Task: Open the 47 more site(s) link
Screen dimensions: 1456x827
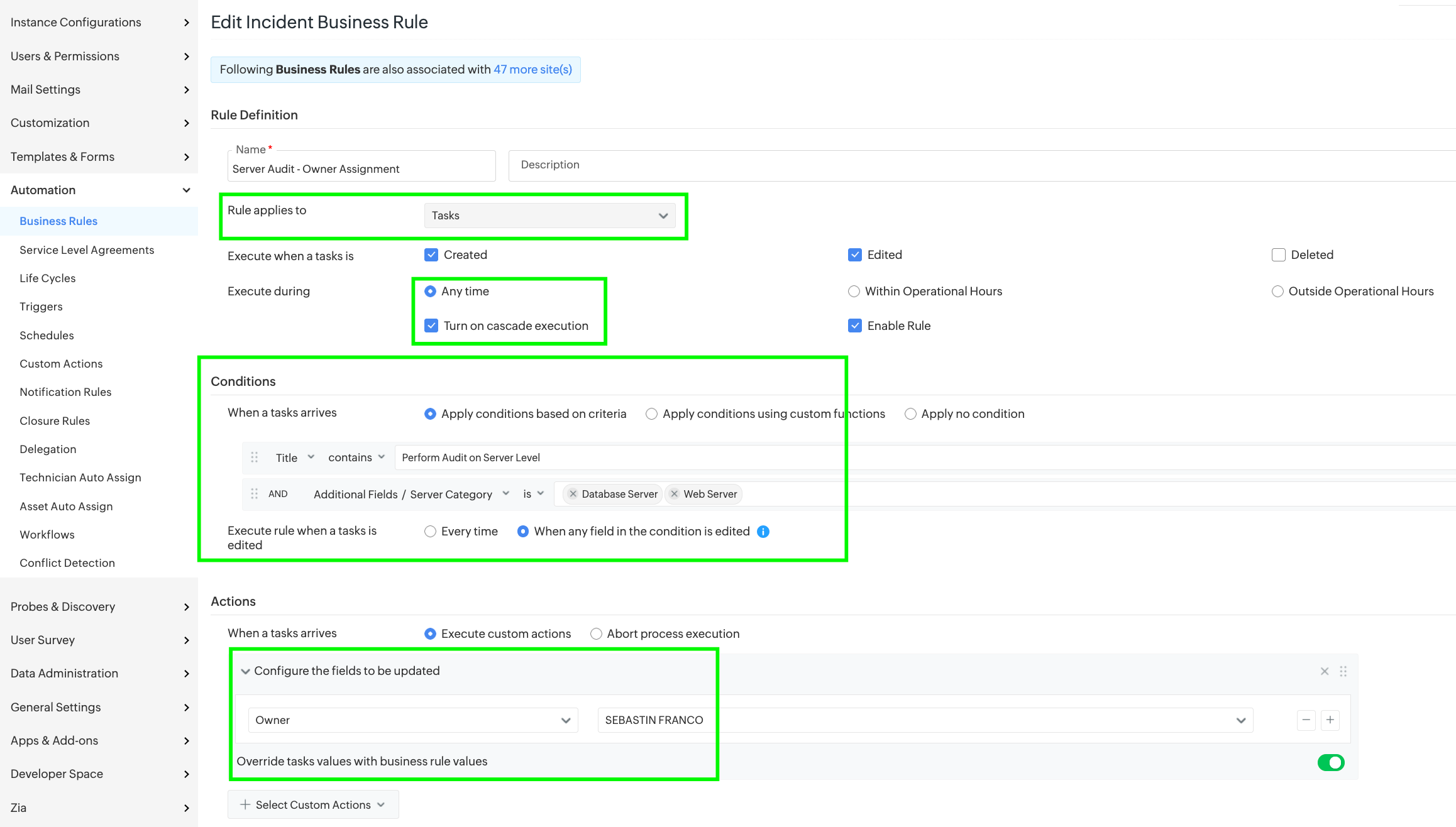Action: pos(532,70)
